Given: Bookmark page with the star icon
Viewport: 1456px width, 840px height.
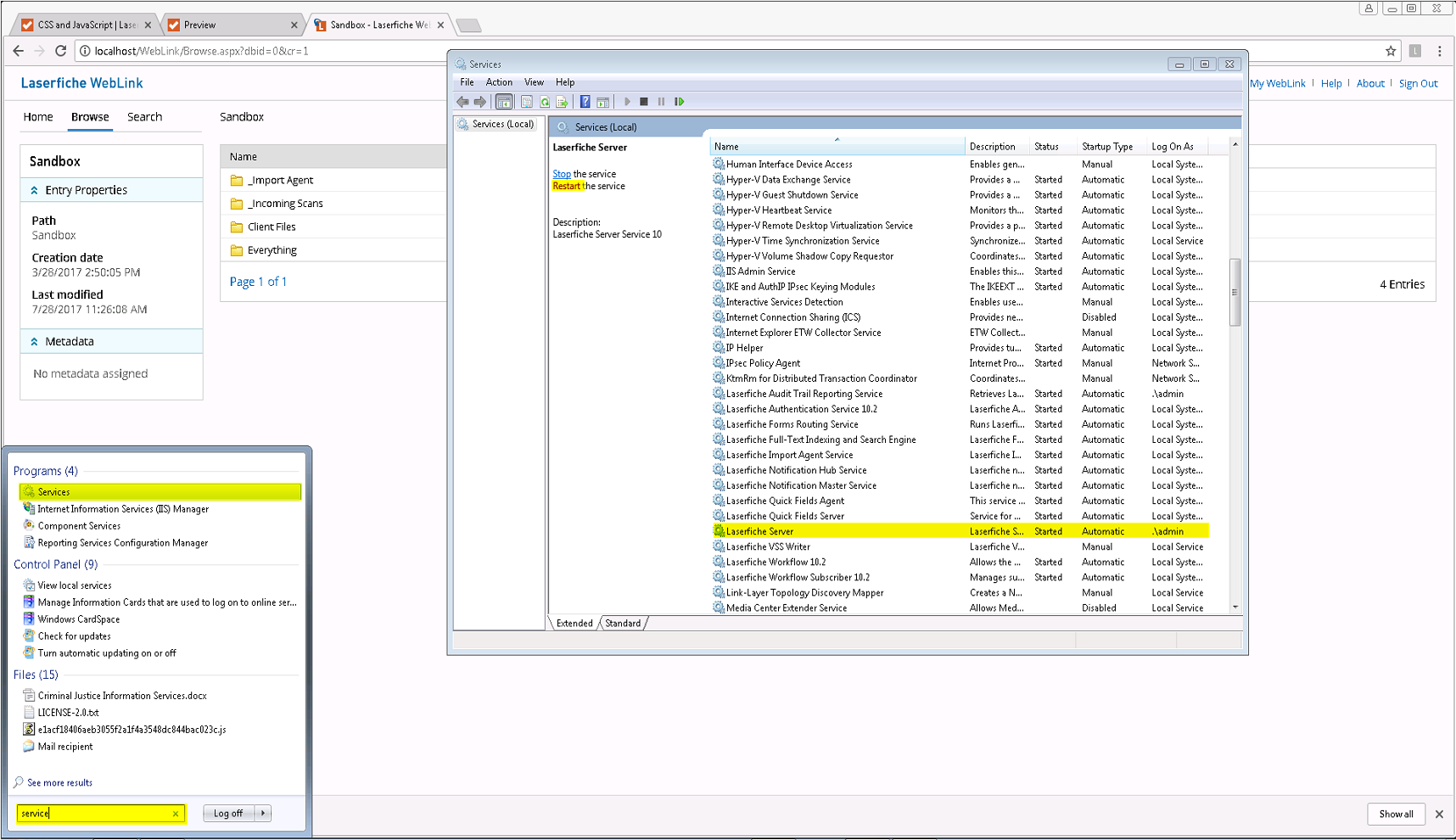Looking at the screenshot, I should (1391, 51).
